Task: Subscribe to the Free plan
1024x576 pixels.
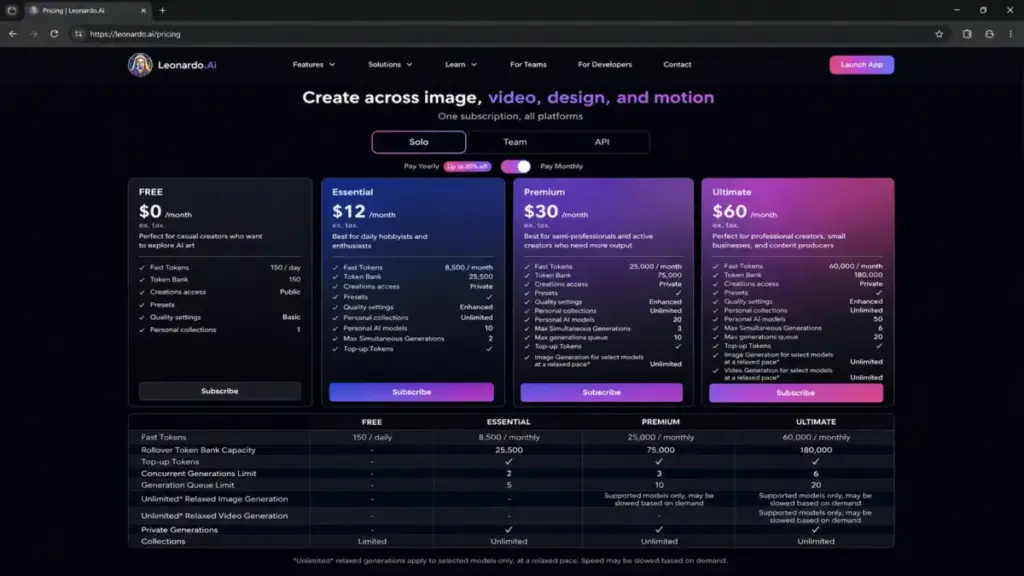Action: [x=219, y=391]
